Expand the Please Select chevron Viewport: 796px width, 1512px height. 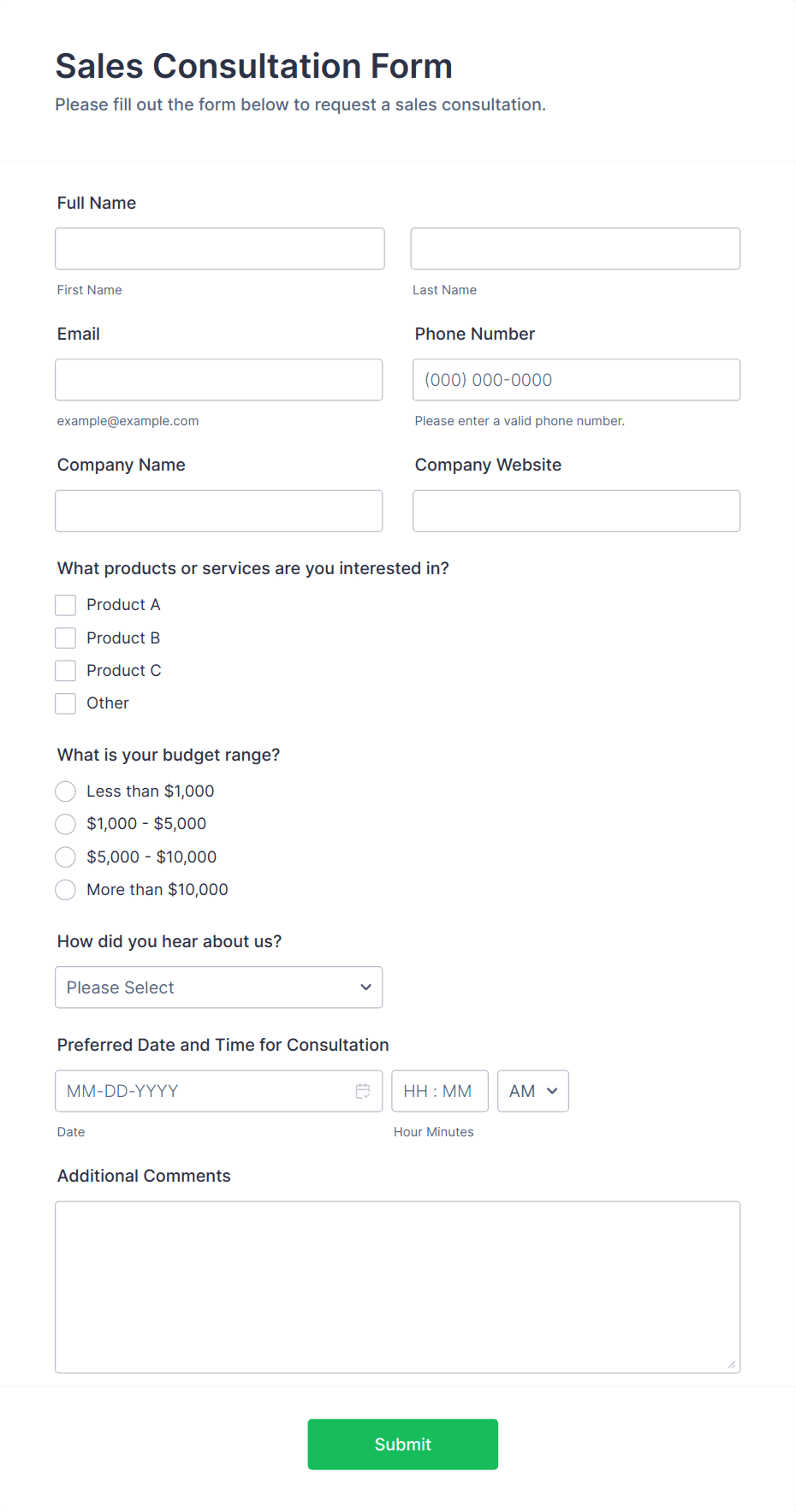[x=365, y=987]
